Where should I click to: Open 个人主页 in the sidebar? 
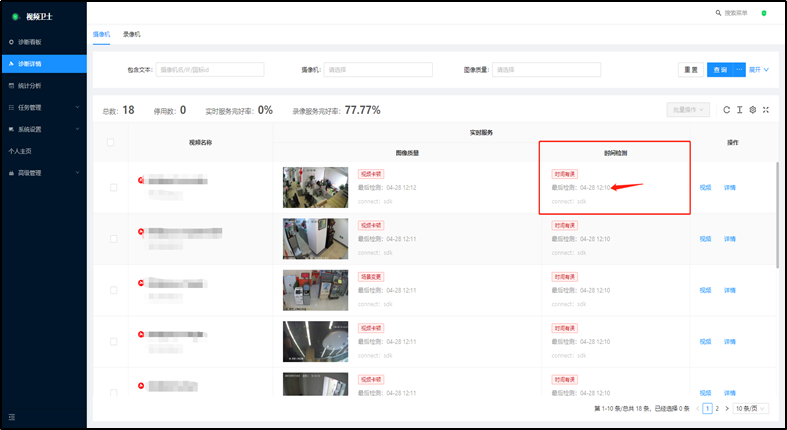44,151
